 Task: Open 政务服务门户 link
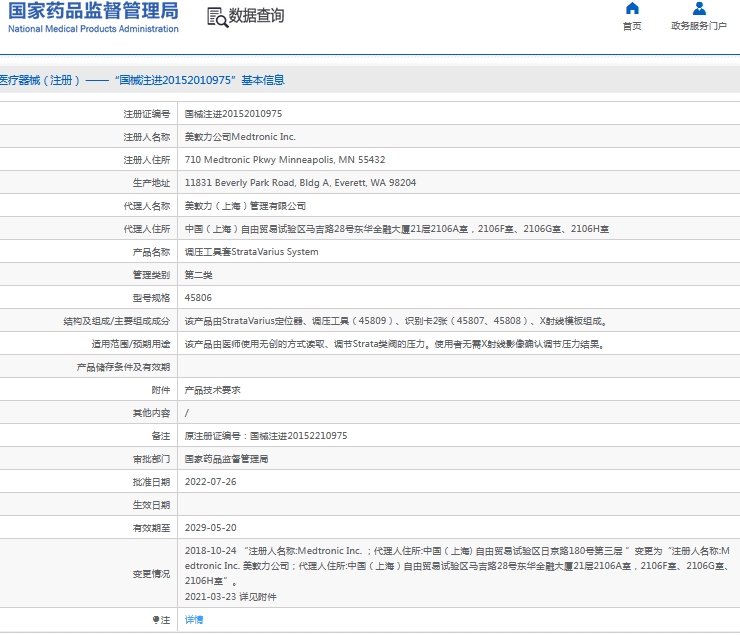[699, 26]
